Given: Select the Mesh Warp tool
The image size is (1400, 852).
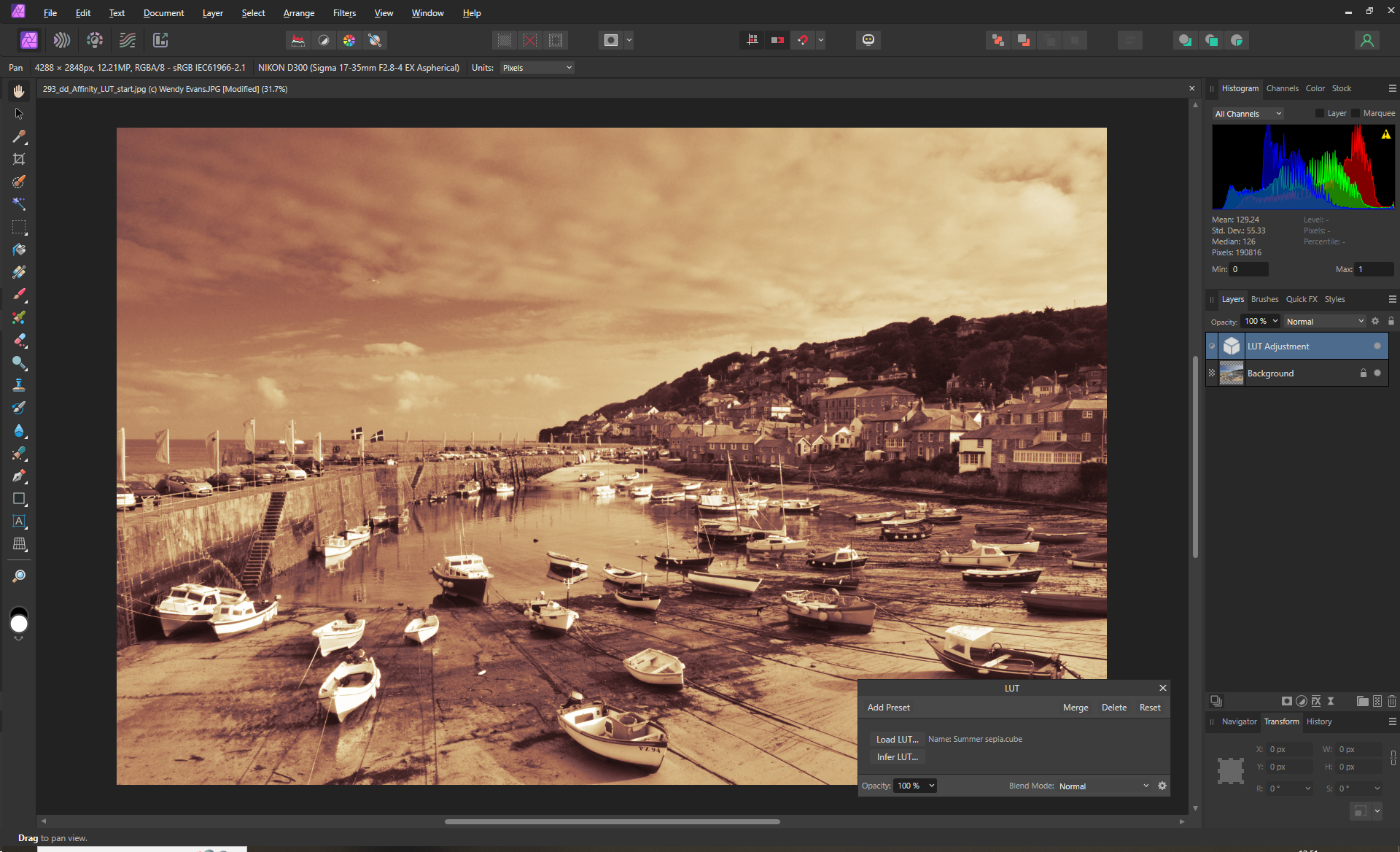Looking at the screenshot, I should point(19,544).
